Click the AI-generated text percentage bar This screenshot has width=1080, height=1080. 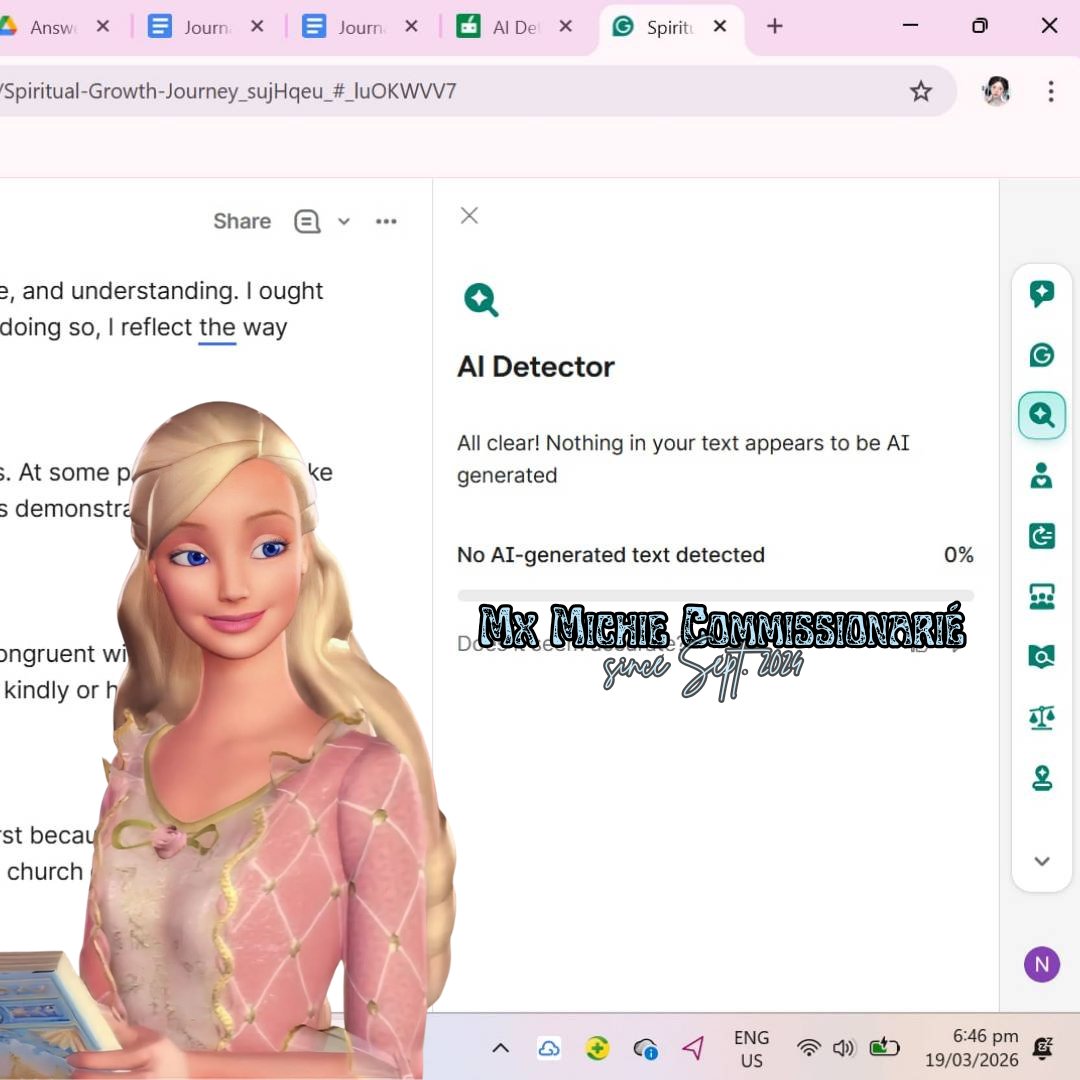pos(715,596)
